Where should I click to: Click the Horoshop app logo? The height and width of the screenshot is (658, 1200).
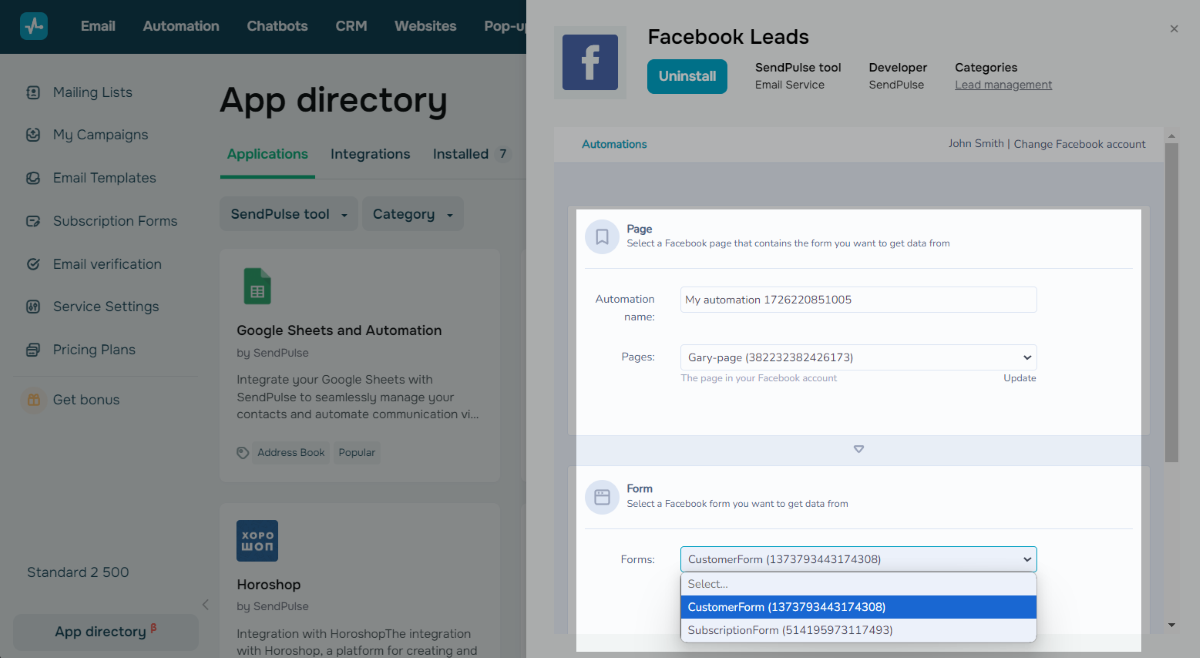click(257, 541)
